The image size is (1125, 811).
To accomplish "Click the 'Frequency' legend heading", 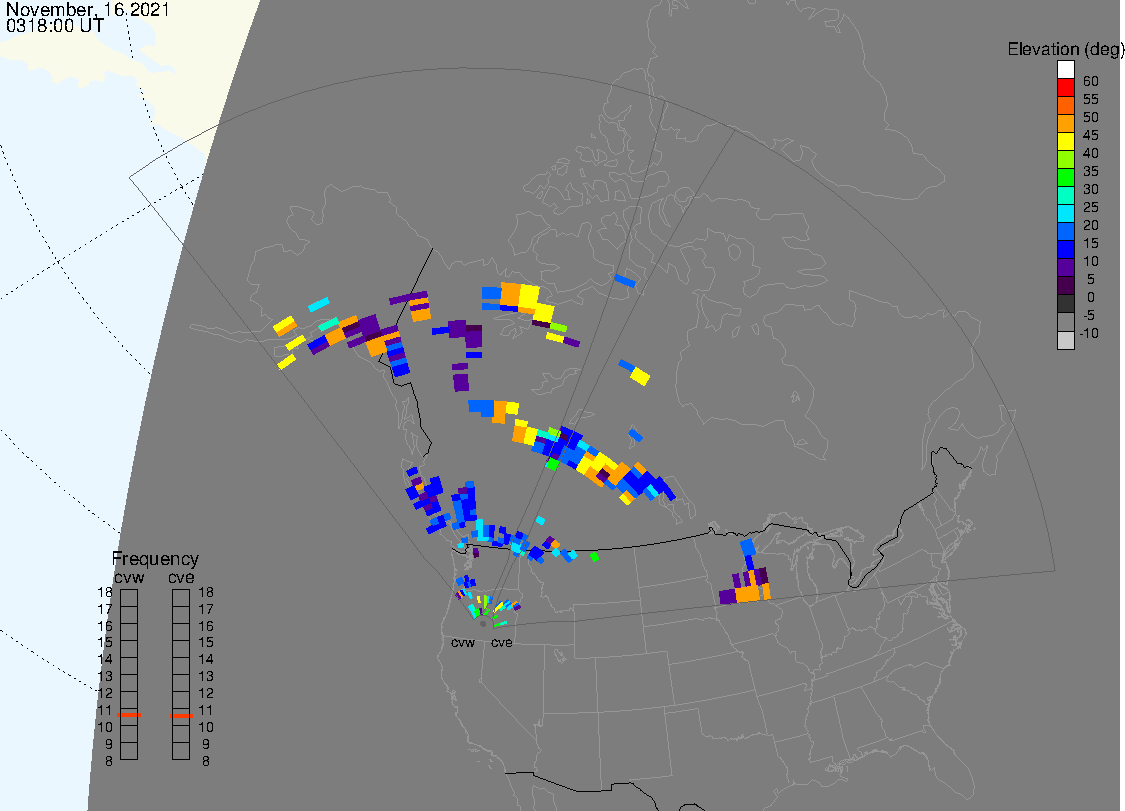I will [x=155, y=558].
